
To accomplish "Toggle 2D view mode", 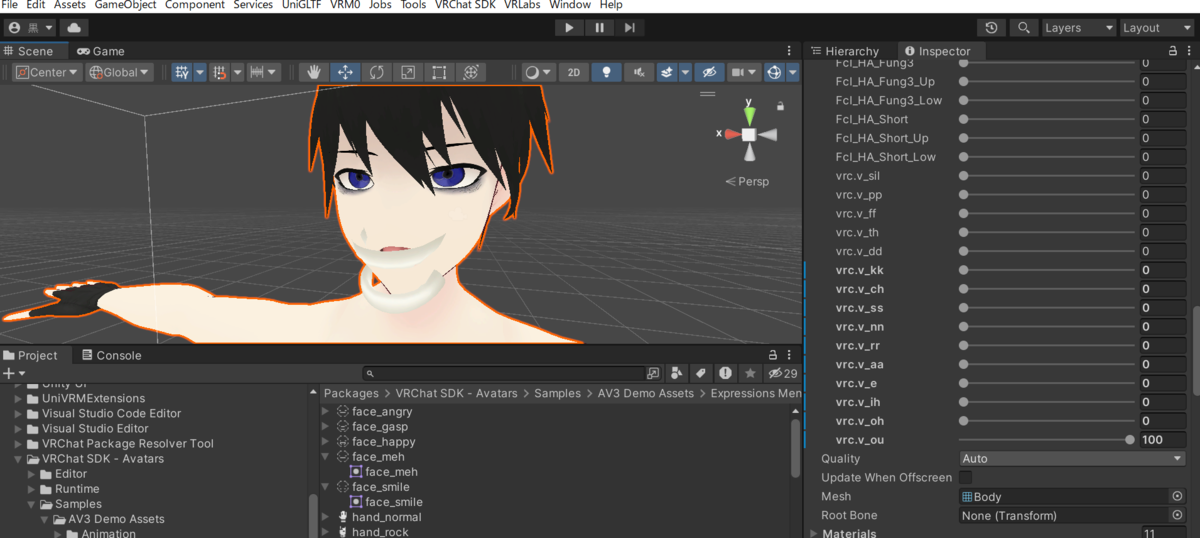I will [574, 72].
